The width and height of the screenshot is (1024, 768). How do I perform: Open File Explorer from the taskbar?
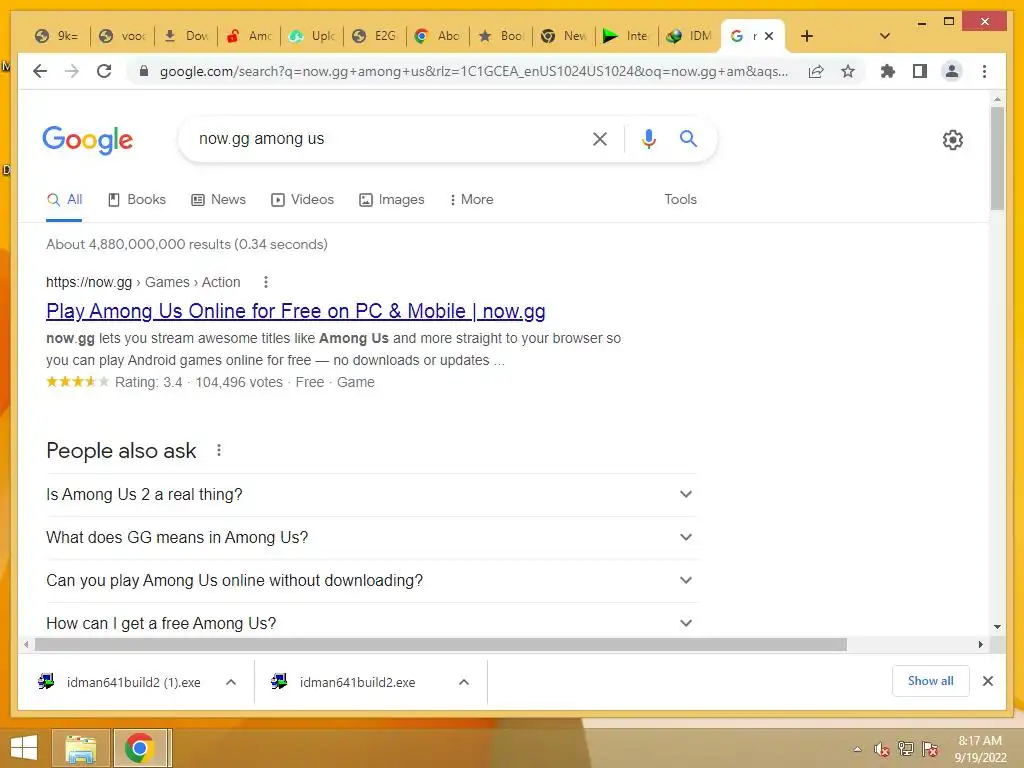coord(81,748)
